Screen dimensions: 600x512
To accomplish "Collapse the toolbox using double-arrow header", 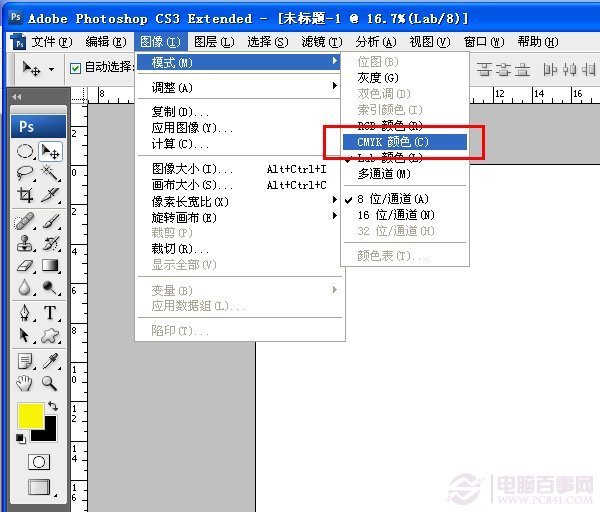I will (x=17, y=95).
